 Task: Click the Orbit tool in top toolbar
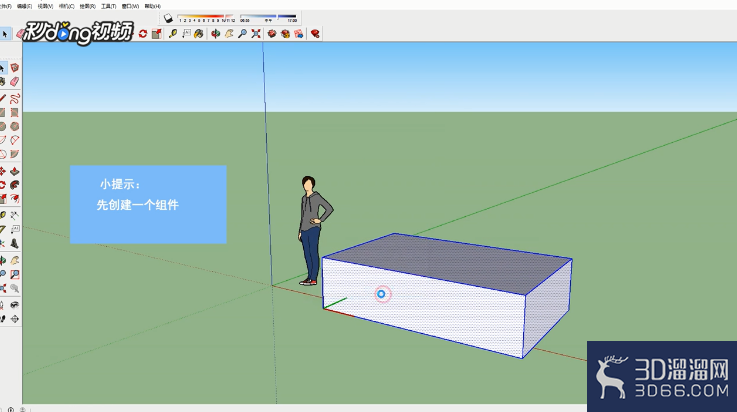pyautogui.click(x=215, y=34)
